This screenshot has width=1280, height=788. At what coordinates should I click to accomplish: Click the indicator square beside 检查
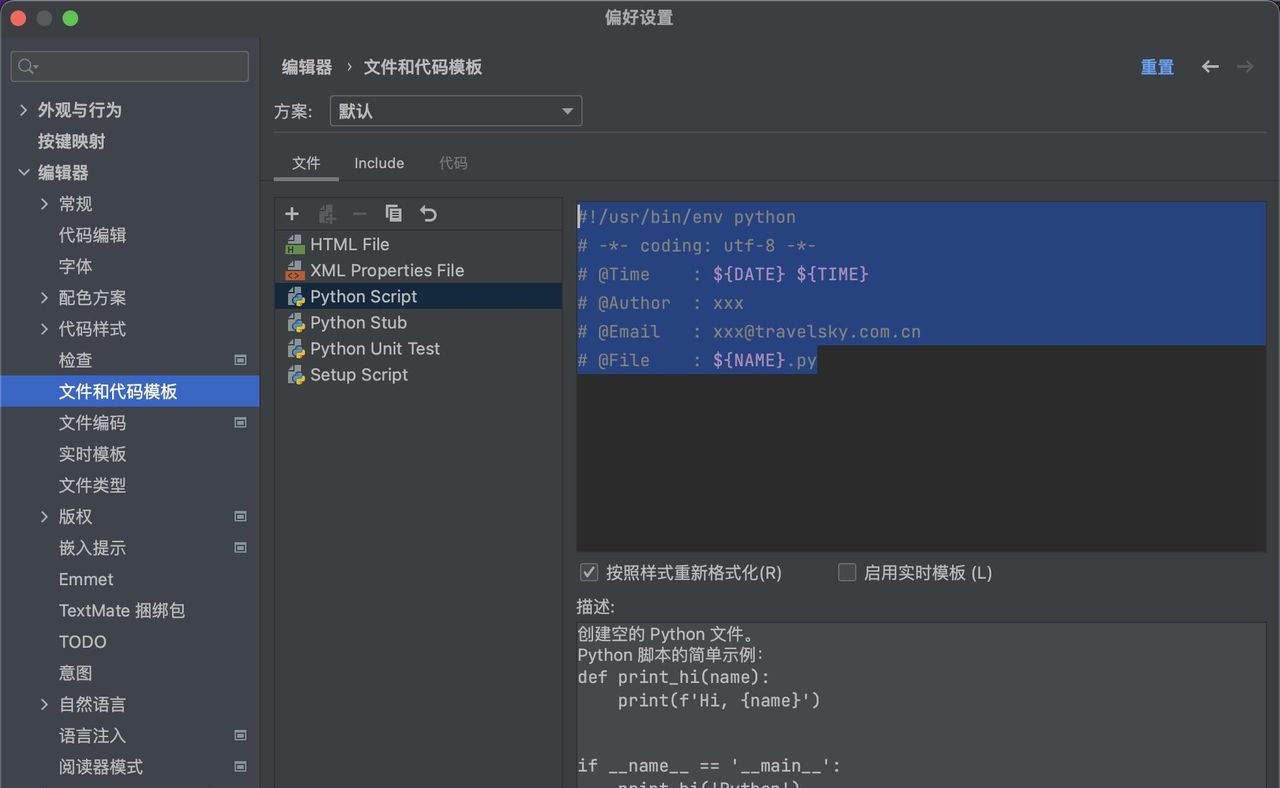tap(240, 360)
